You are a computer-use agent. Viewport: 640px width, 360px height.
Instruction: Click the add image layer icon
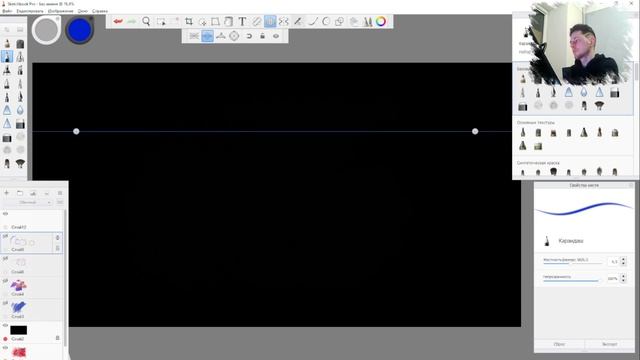(x=33, y=193)
